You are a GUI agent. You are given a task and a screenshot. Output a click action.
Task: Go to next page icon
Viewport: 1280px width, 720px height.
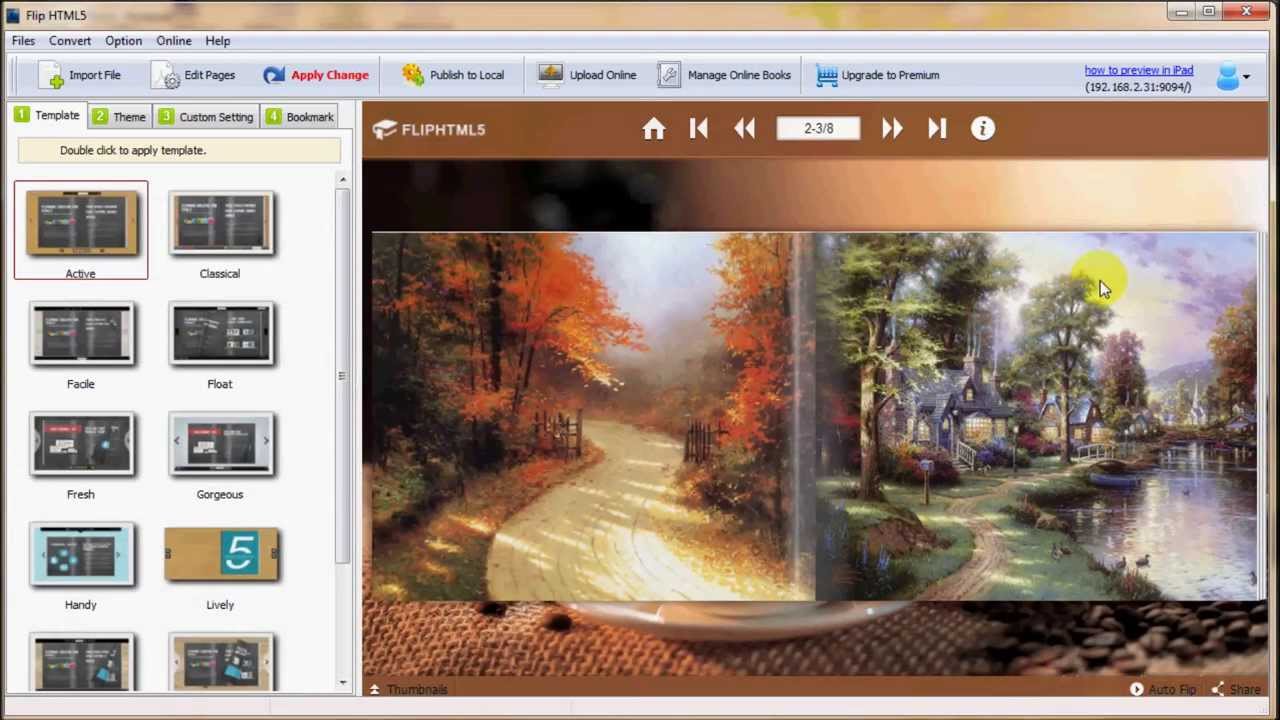(x=892, y=129)
